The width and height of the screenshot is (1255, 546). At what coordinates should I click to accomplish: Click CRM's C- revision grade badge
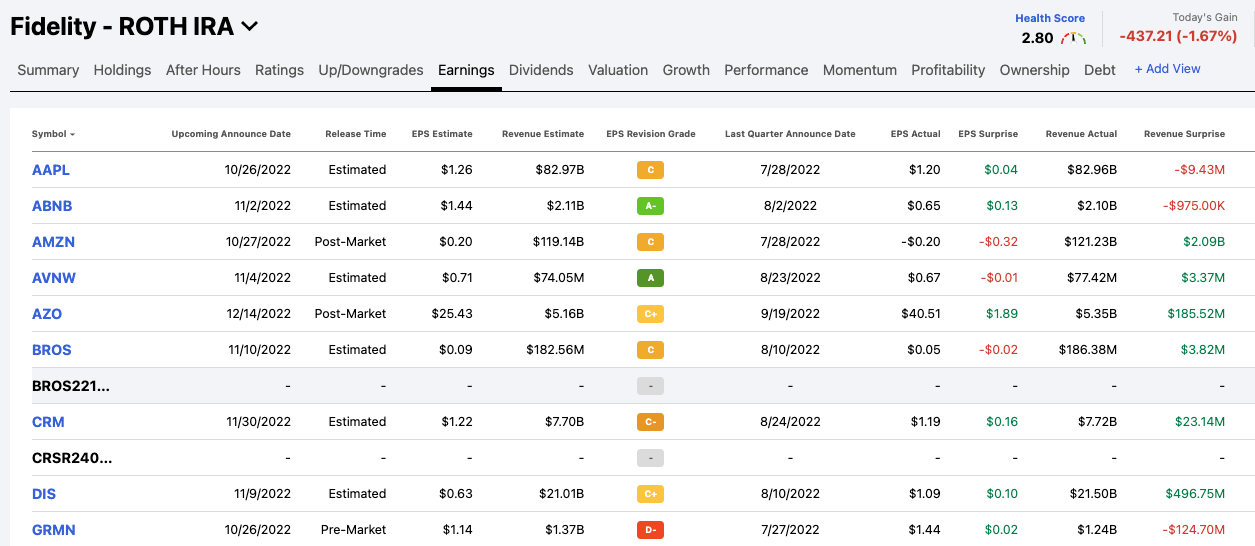click(650, 422)
